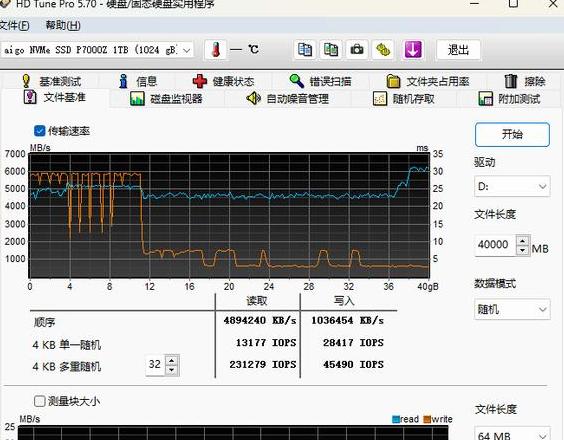Image resolution: width=564 pixels, height=440 pixels.
Task: Click the 读取 column header
Action: click(x=257, y=300)
